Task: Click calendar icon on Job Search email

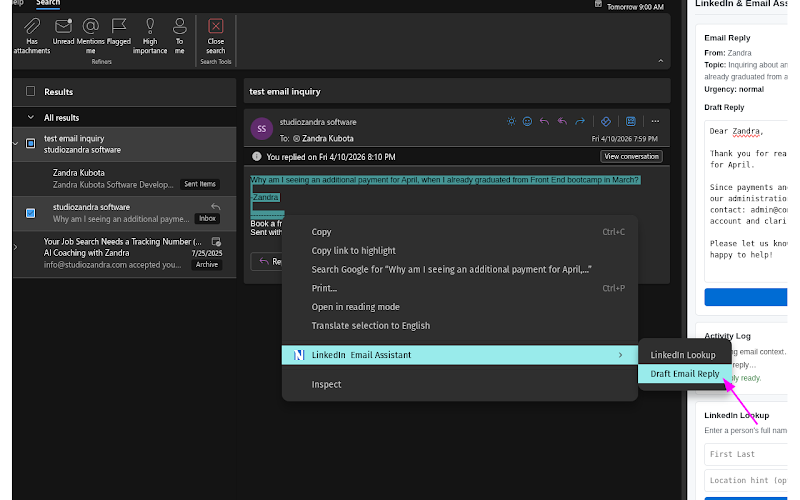Action: pyautogui.click(x=216, y=241)
